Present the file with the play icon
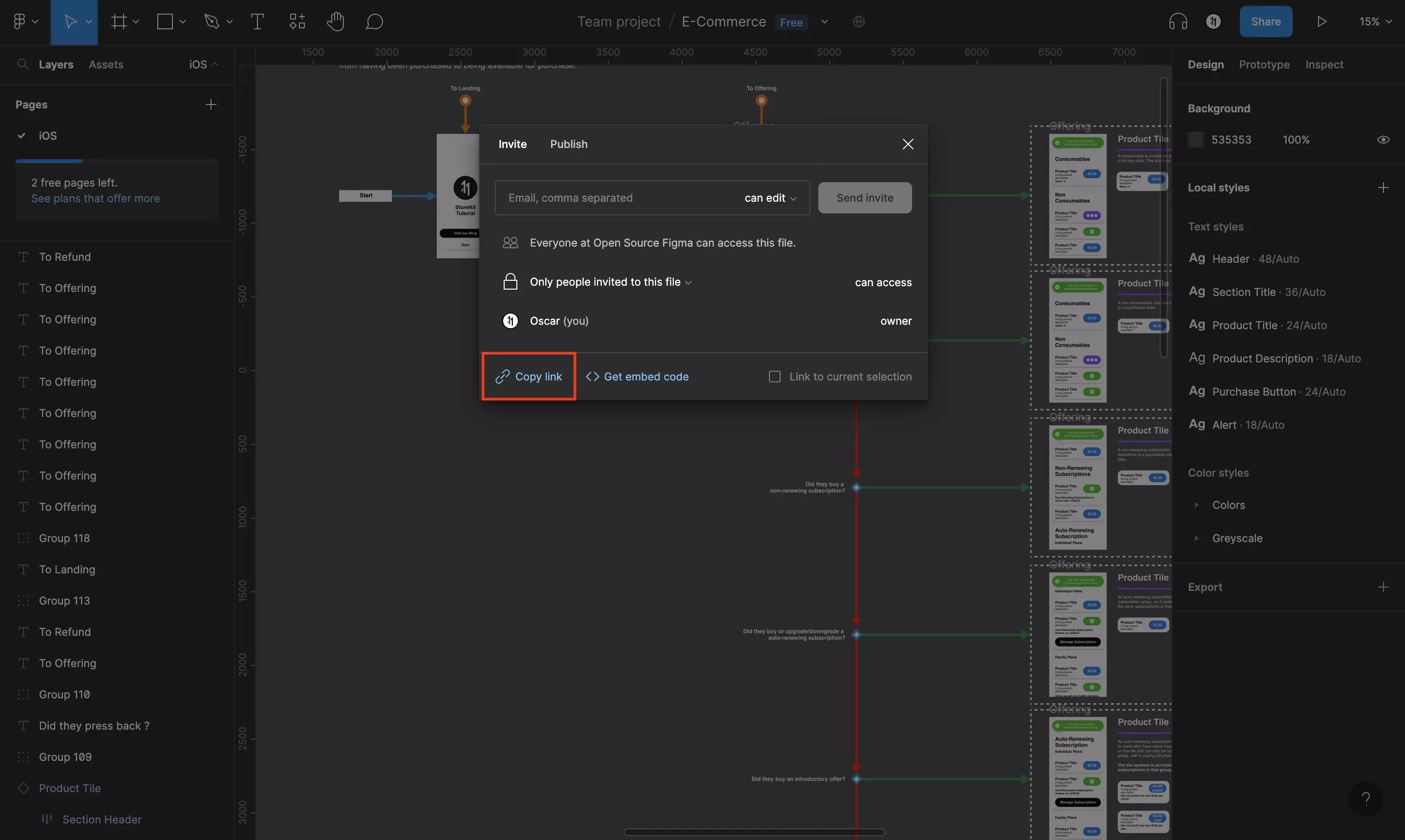 coord(1321,21)
